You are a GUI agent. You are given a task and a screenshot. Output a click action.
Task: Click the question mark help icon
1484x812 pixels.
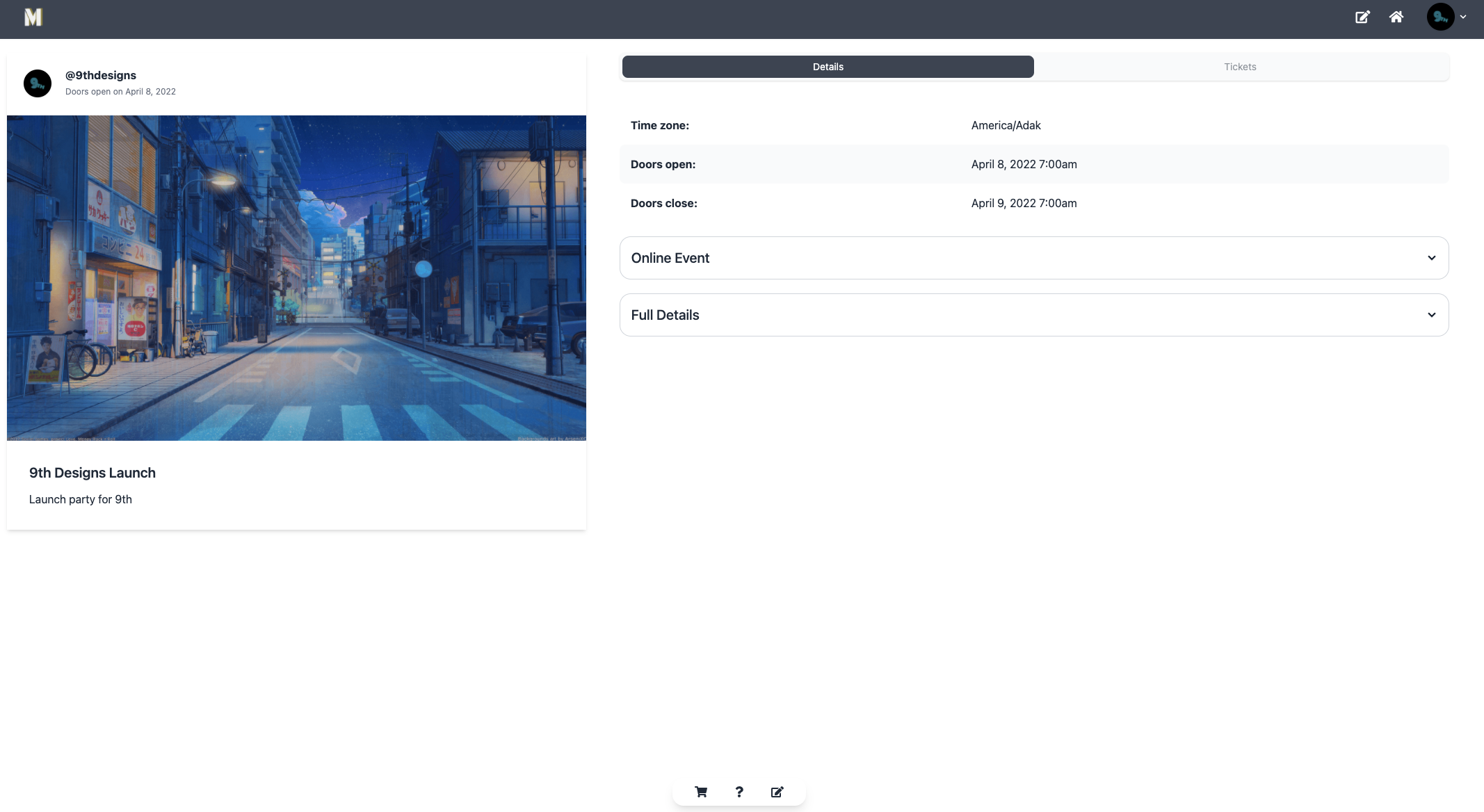(x=739, y=792)
